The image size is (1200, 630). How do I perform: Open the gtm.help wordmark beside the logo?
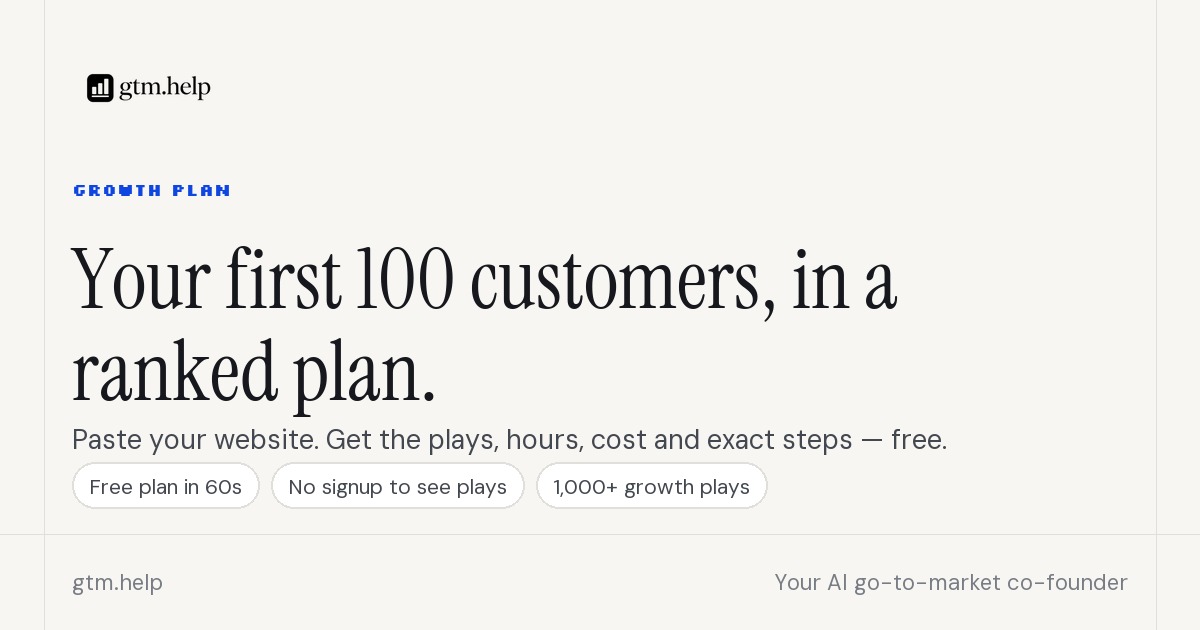165,88
